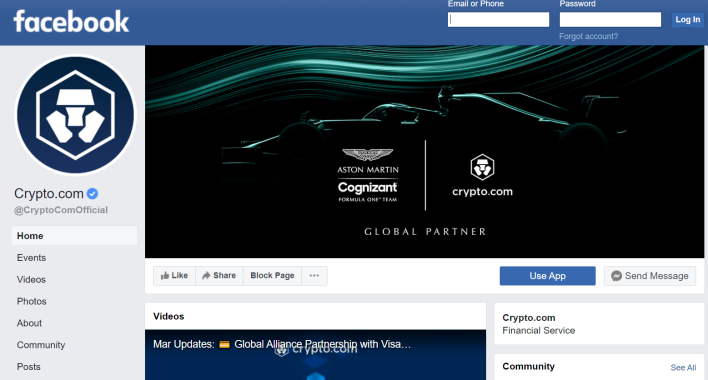
Task: Open the About section
Action: 29,323
